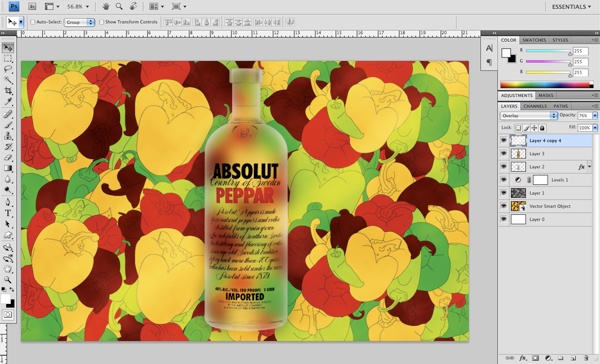Open the Character panel icon
600x364 pixels.
pyautogui.click(x=489, y=48)
